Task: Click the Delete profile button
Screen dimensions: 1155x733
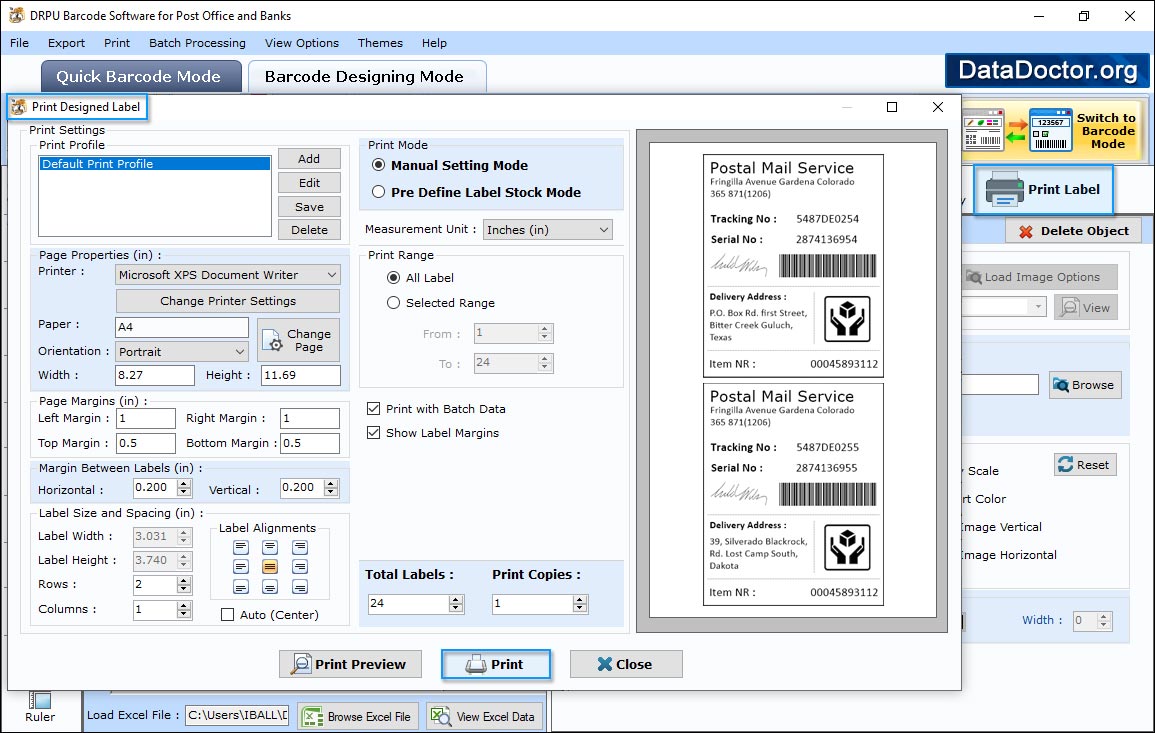Action: [309, 230]
